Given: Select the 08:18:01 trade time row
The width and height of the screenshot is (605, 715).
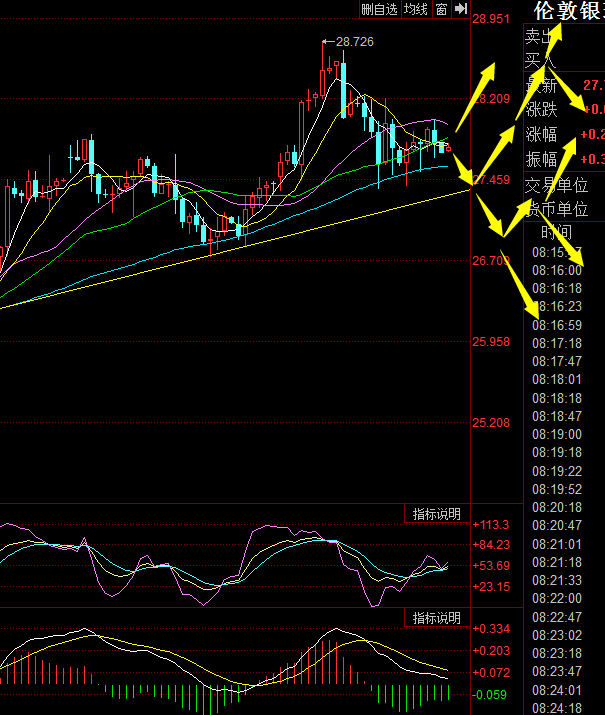Looking at the screenshot, I should 557,379.
